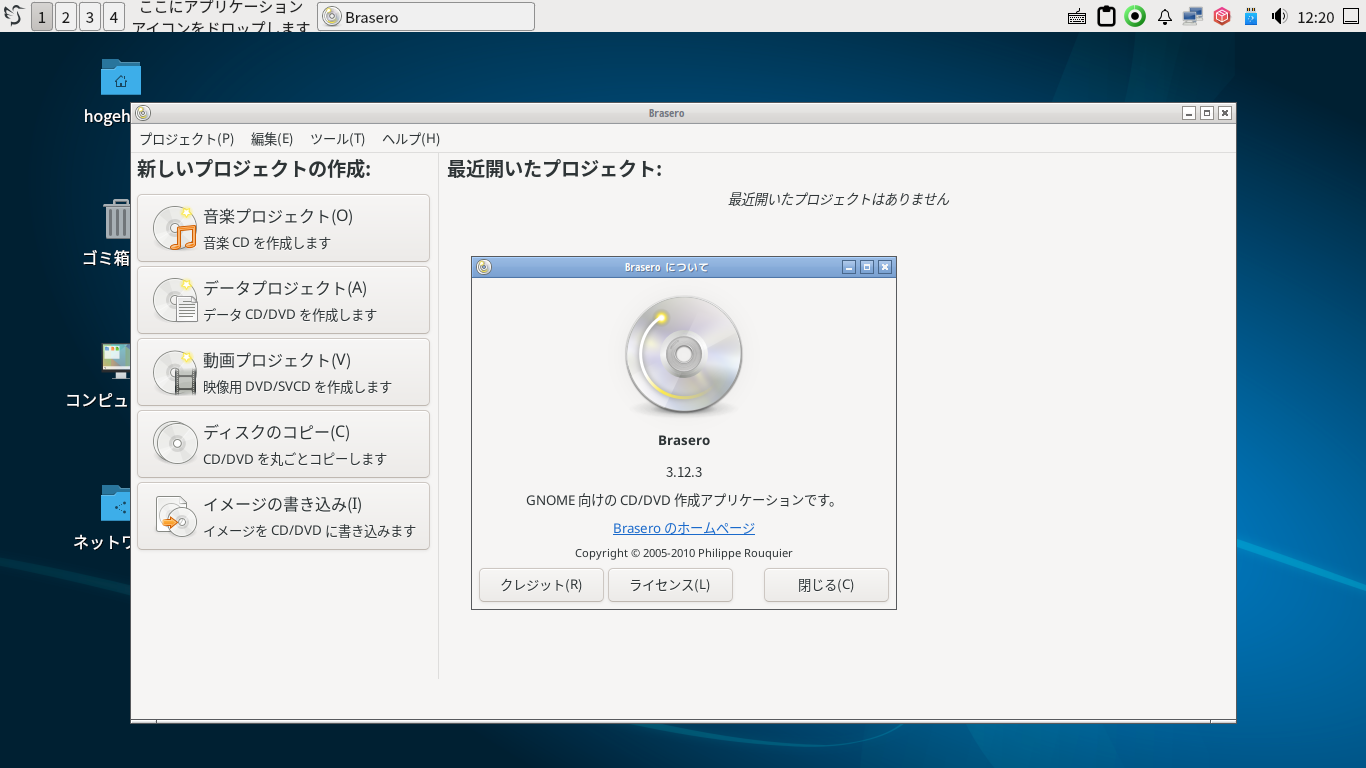
Task: Open notifications via the bell icon
Action: click(x=1164, y=17)
